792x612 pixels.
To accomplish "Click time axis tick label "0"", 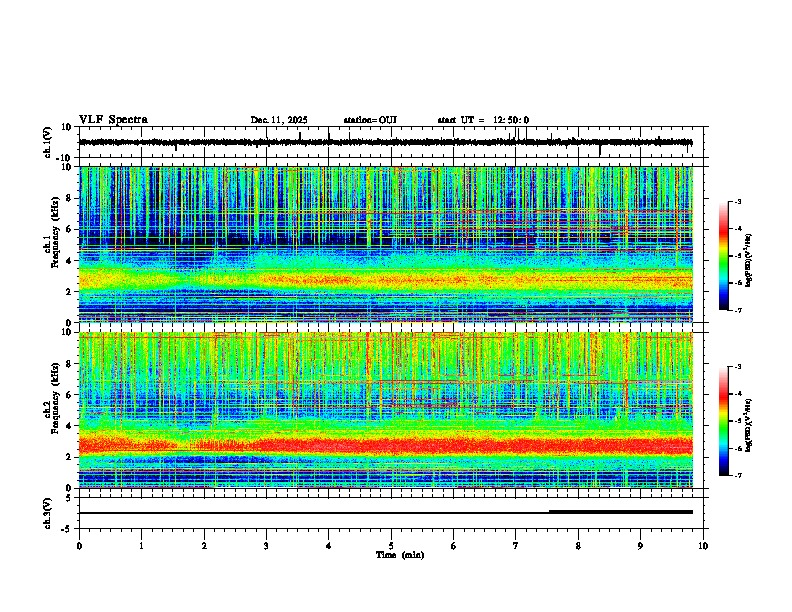I will (x=79, y=546).
